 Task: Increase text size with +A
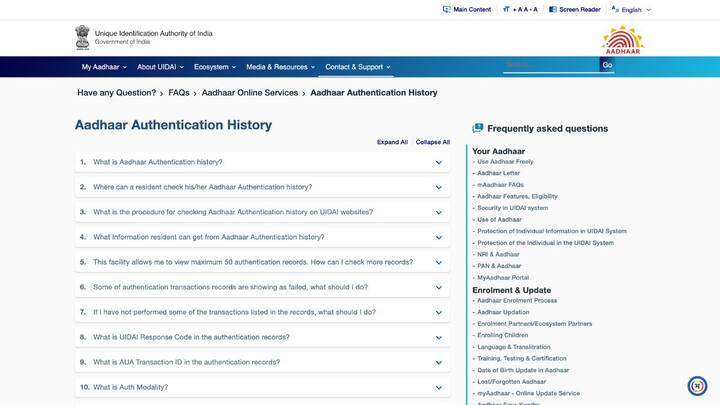point(517,9)
